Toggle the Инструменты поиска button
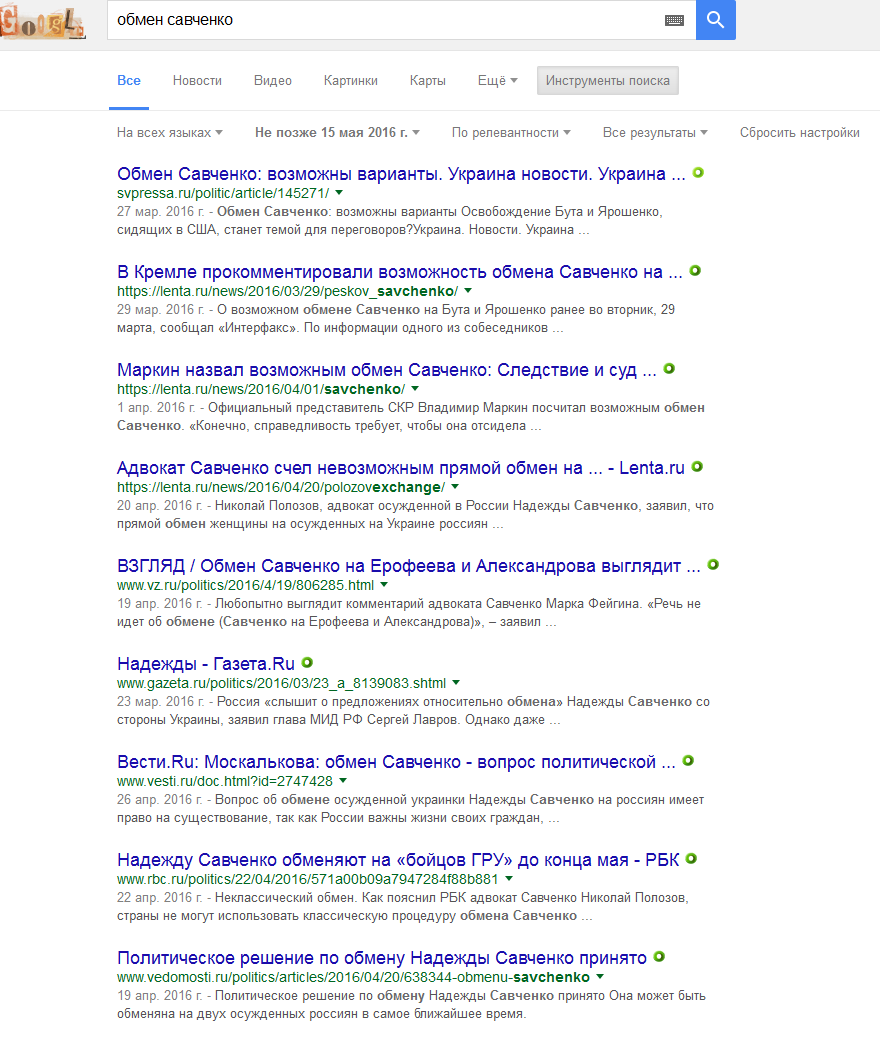This screenshot has height=1041, width=880. [x=608, y=80]
